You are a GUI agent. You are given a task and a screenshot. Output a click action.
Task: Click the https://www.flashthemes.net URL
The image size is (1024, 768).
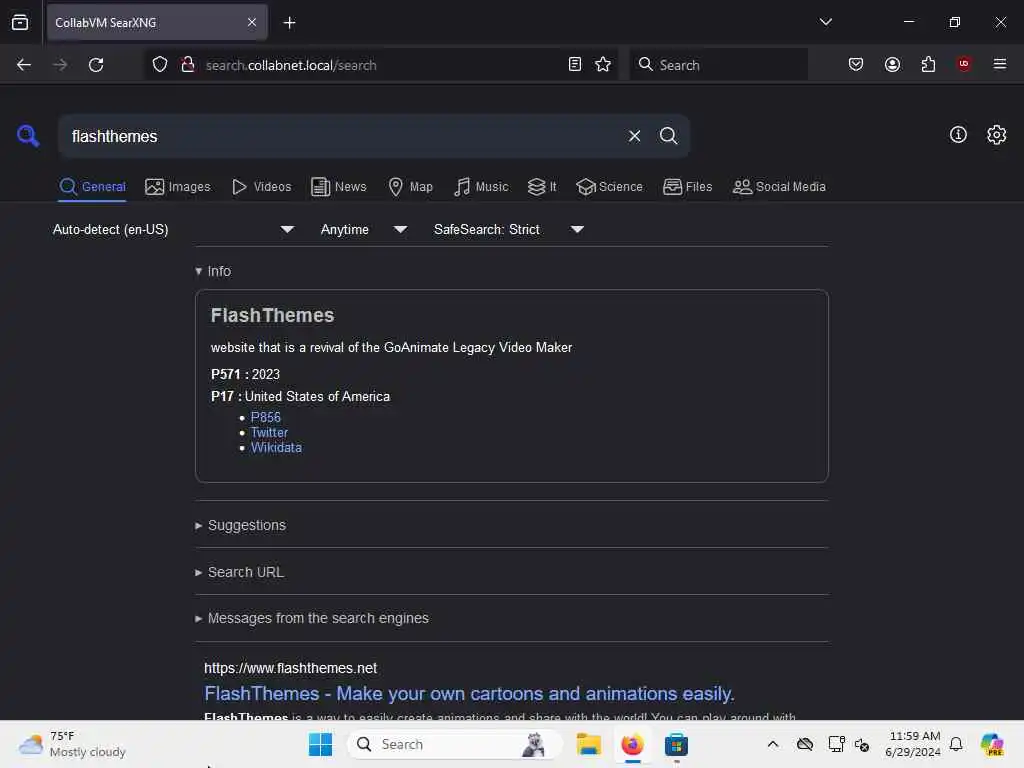point(291,668)
